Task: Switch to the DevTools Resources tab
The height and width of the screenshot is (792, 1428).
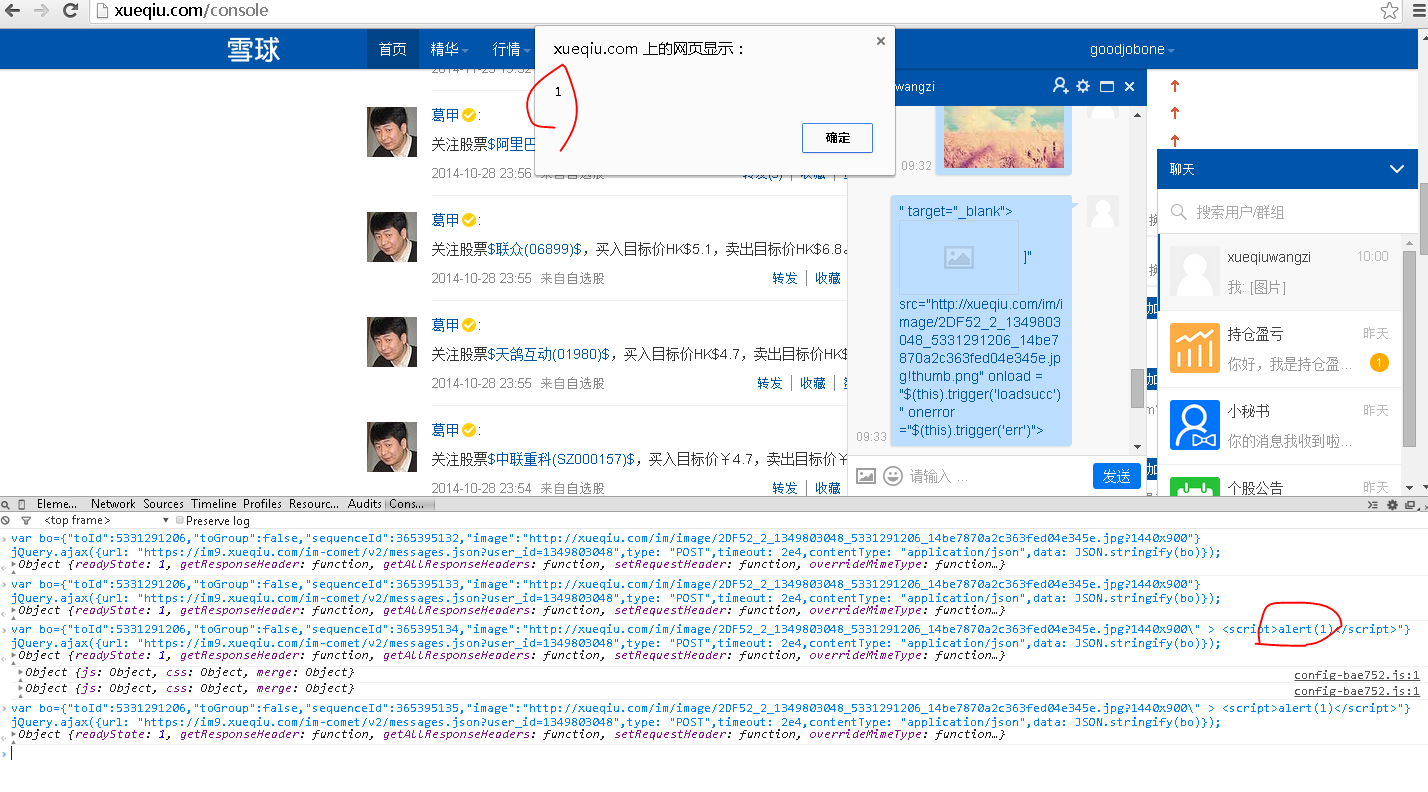Action: pyautogui.click(x=314, y=504)
